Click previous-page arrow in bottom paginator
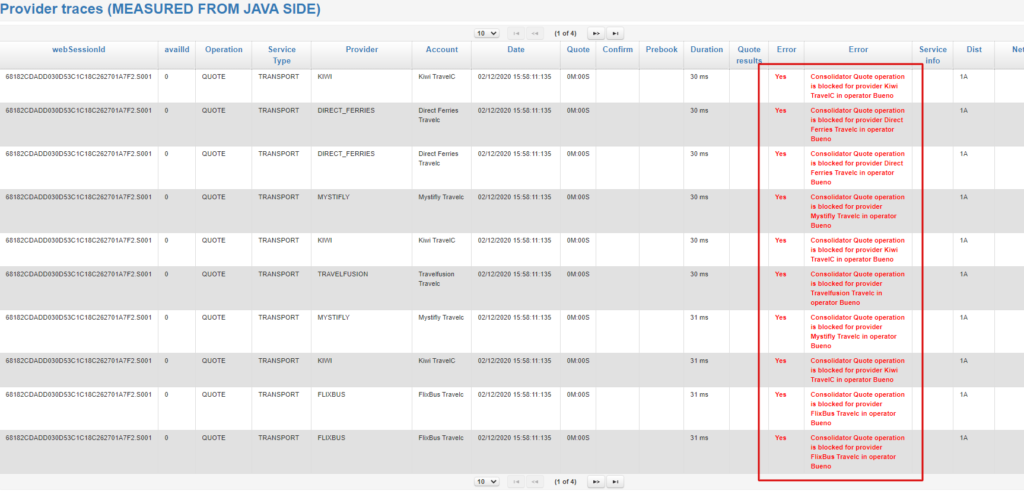Image resolution: width=1024 pixels, height=494 pixels. [x=537, y=482]
